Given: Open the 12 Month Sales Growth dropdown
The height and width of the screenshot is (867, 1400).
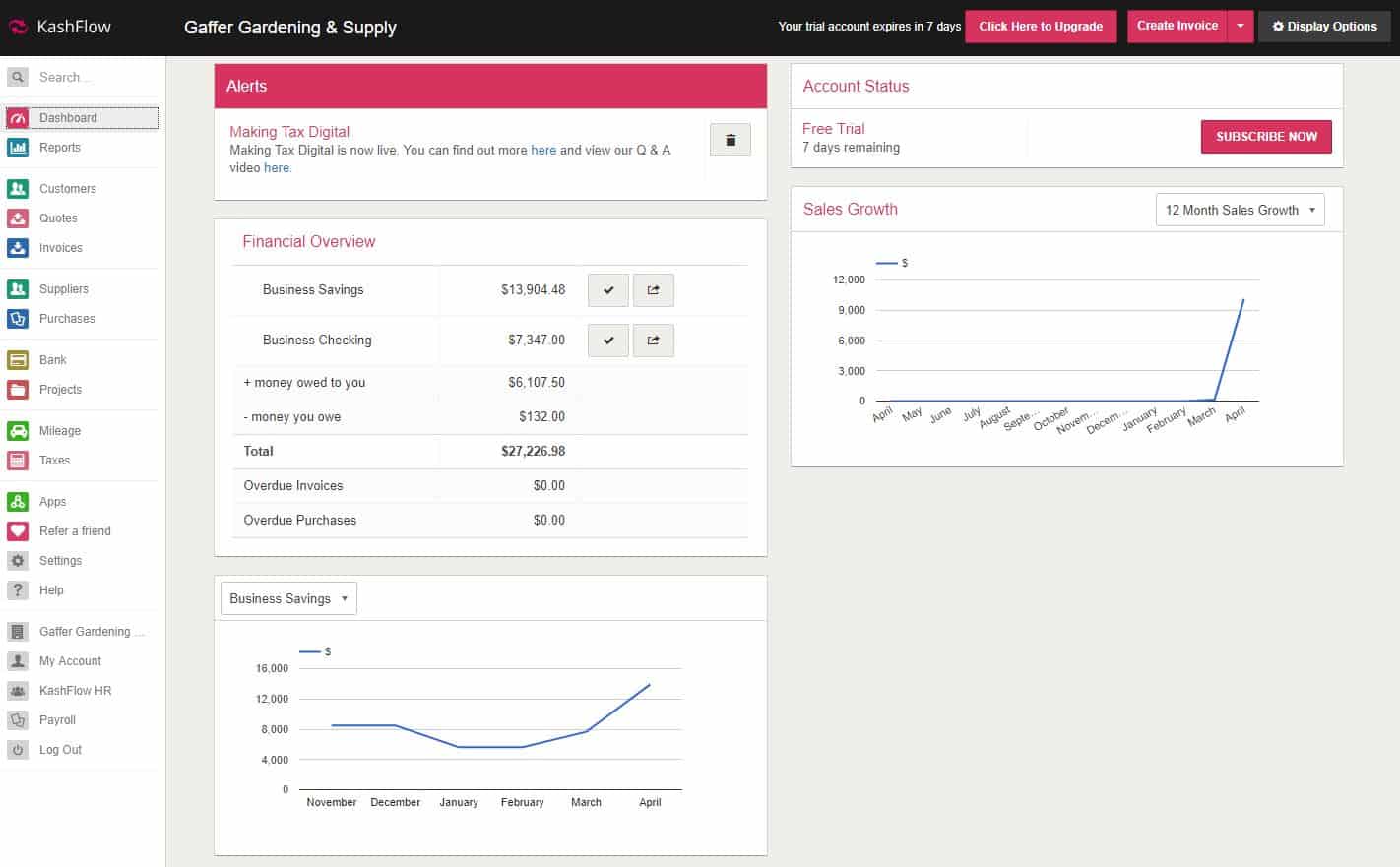Looking at the screenshot, I should (1240, 210).
